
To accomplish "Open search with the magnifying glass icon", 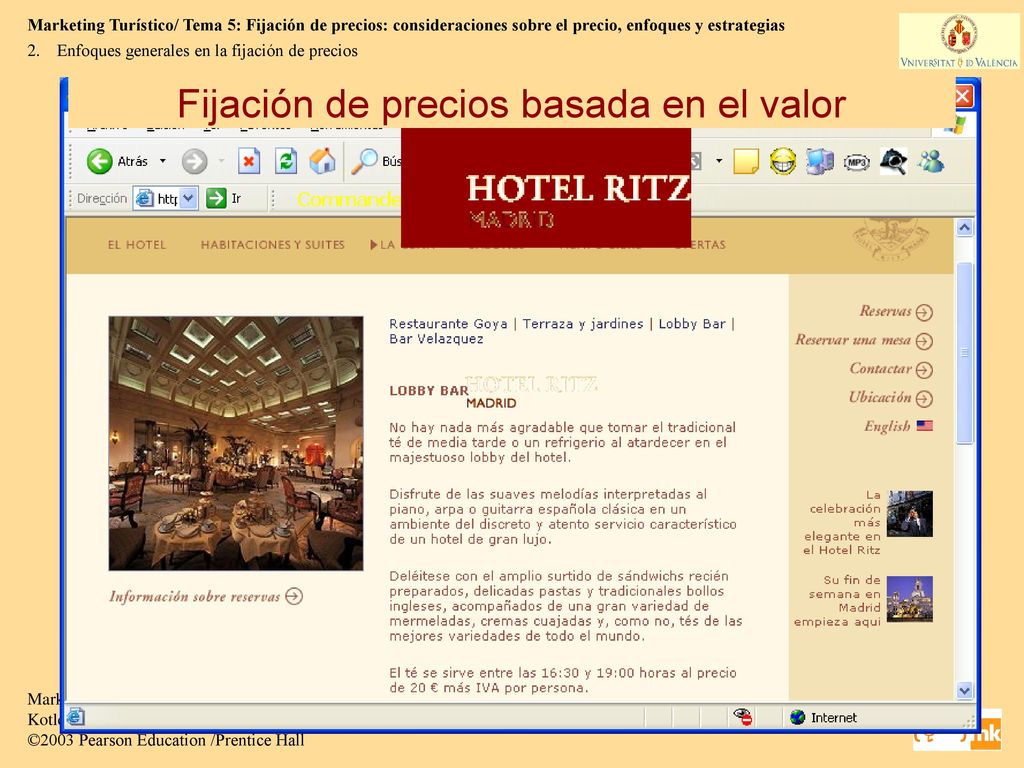I will 364,161.
